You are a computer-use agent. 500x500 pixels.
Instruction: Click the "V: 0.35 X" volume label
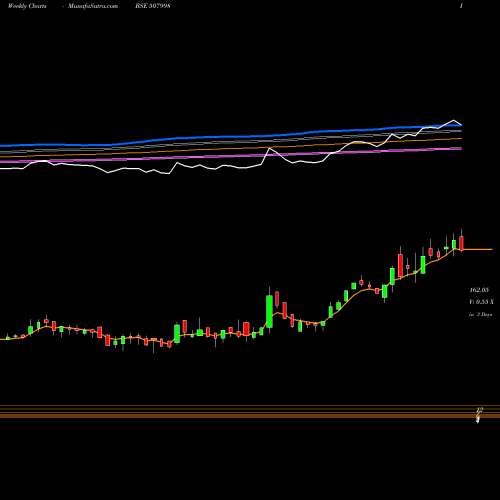[481, 302]
